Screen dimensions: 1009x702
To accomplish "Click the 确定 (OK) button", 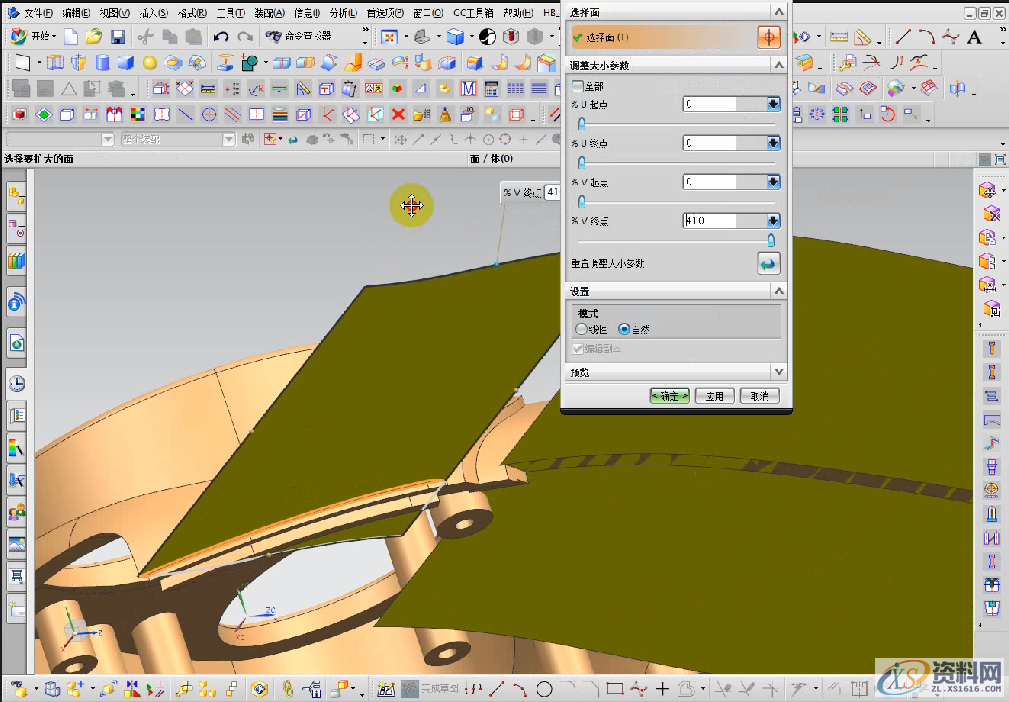I will click(x=669, y=396).
